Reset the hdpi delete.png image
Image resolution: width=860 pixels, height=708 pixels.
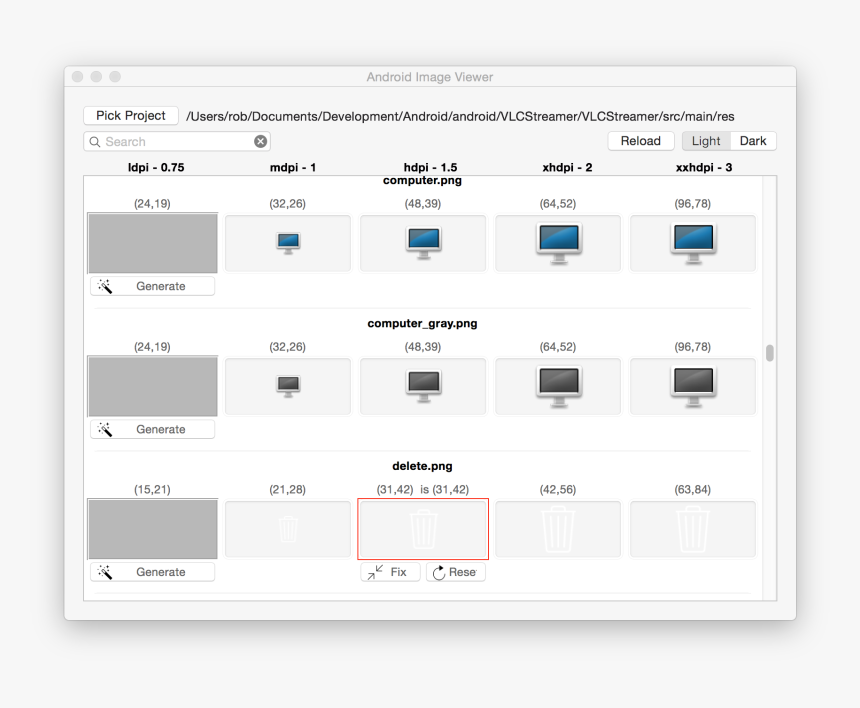[x=456, y=572]
